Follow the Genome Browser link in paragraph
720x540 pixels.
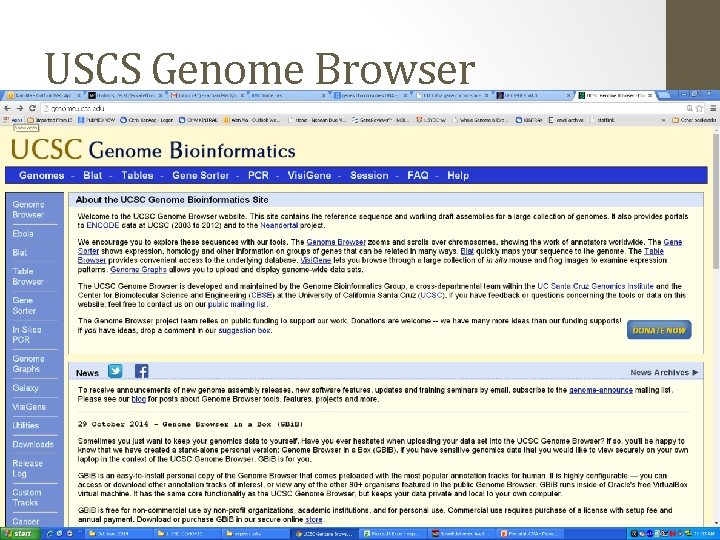[x=336, y=242]
